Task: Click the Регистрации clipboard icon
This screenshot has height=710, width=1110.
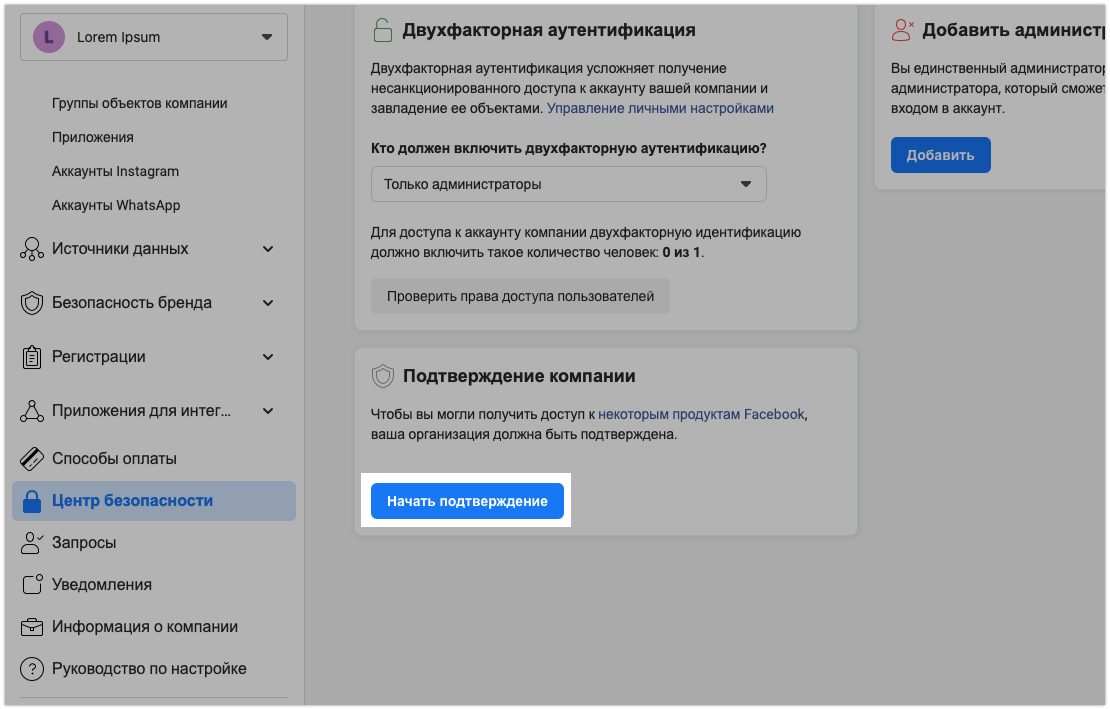Action: click(32, 357)
